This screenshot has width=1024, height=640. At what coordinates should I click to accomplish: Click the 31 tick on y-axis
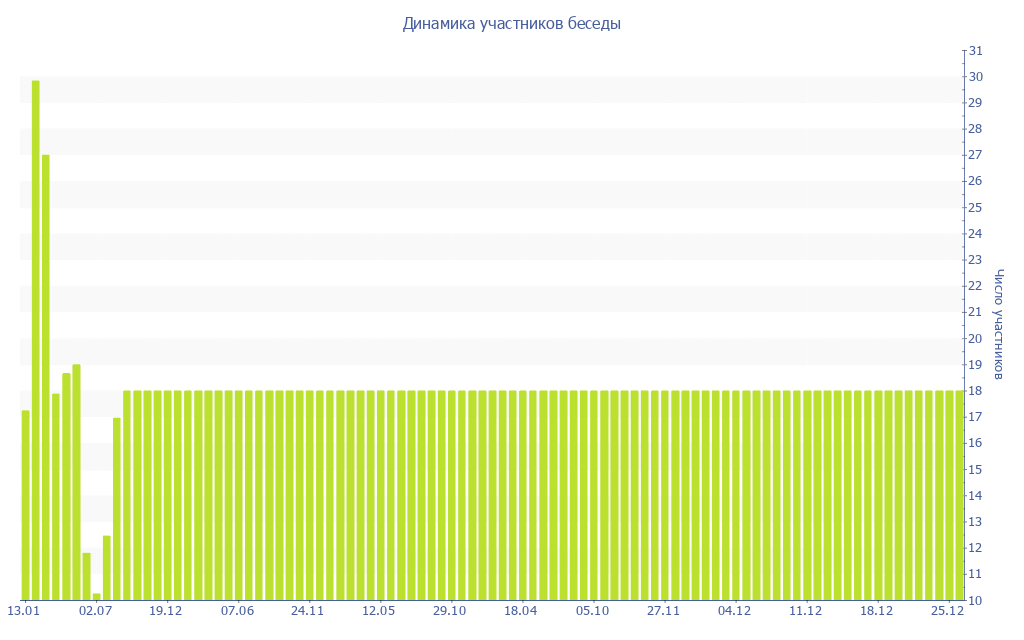[x=976, y=51]
